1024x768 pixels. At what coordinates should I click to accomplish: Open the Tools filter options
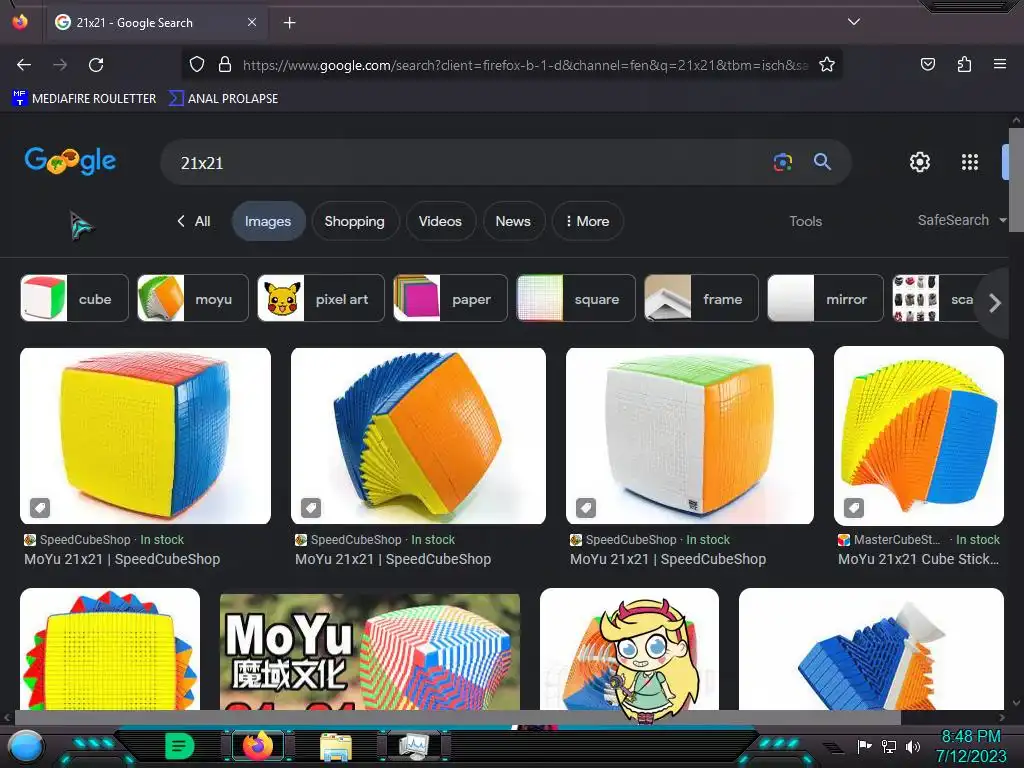coord(805,221)
